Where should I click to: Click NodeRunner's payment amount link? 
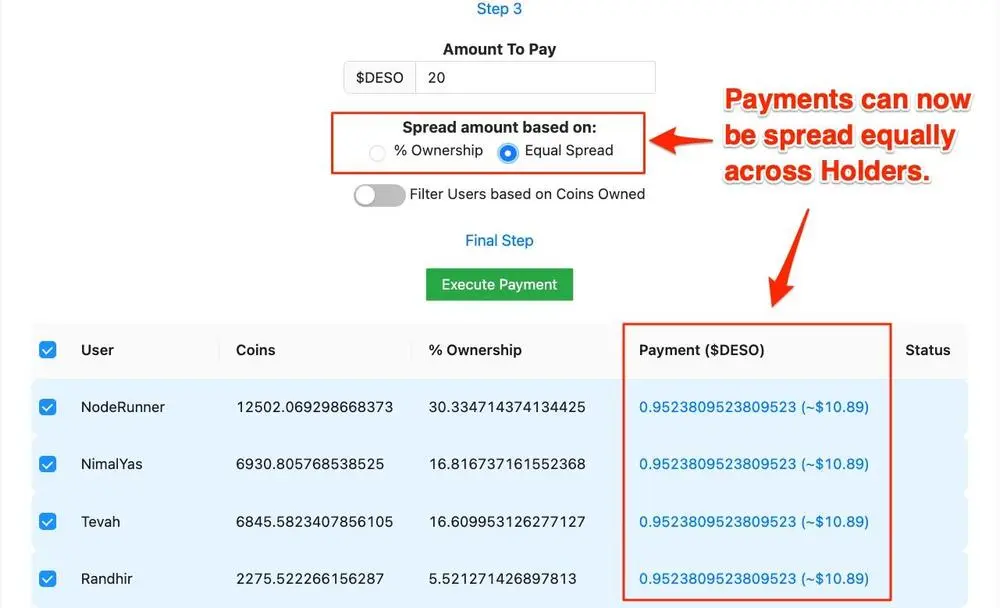[753, 407]
